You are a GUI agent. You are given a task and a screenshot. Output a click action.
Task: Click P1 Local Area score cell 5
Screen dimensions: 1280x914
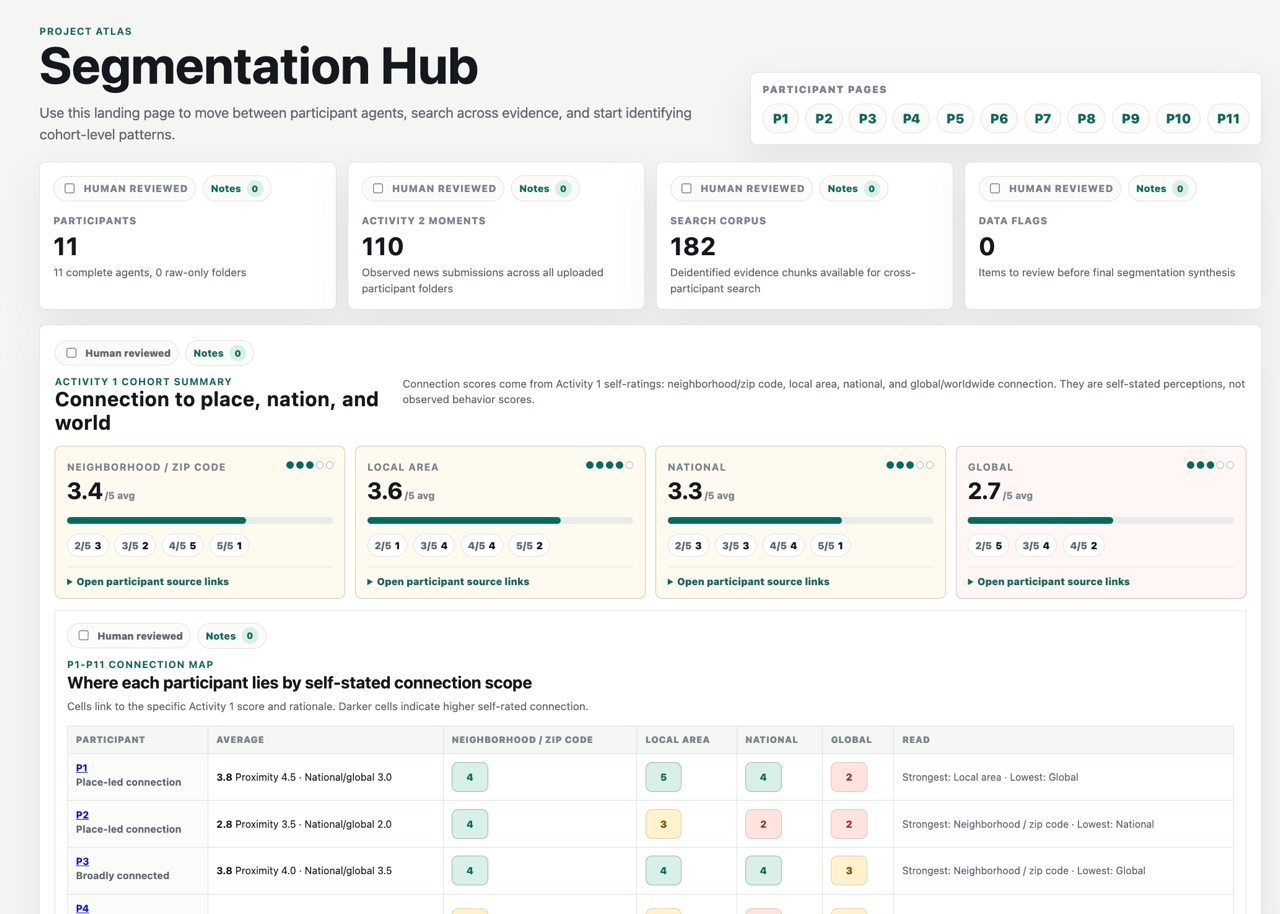tap(663, 777)
